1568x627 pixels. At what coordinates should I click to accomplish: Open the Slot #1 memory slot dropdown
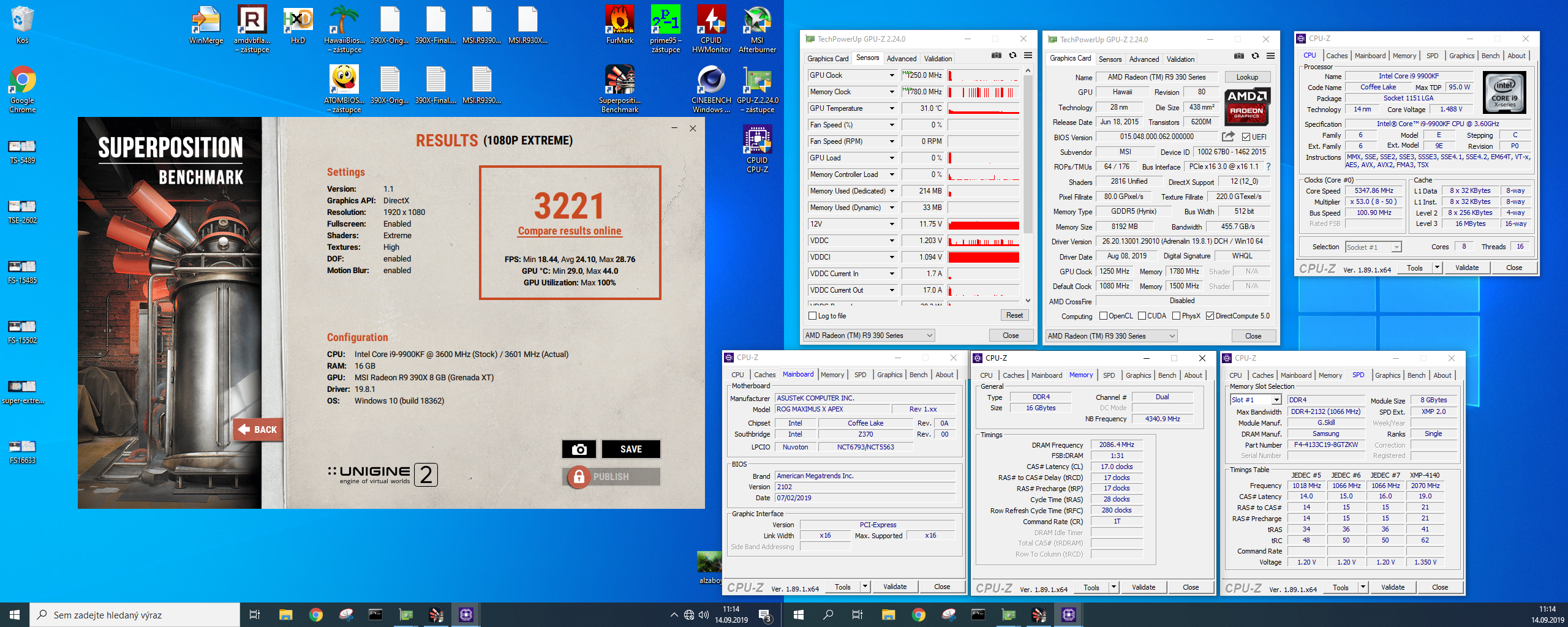coord(1256,400)
